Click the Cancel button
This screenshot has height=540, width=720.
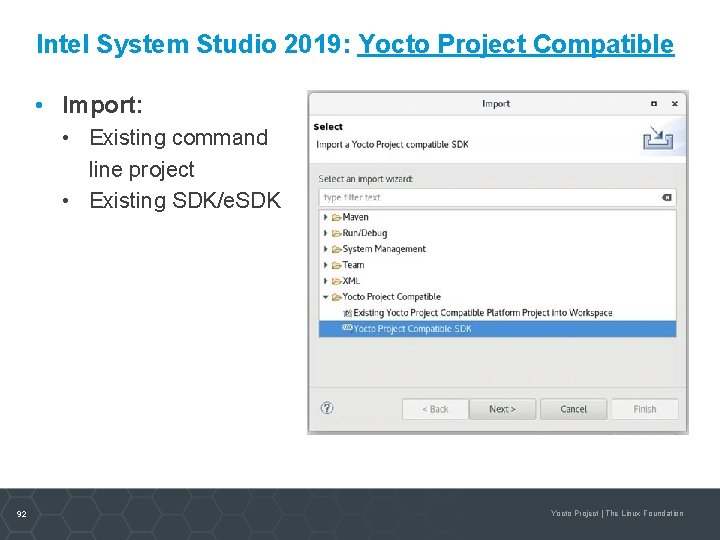(x=573, y=409)
